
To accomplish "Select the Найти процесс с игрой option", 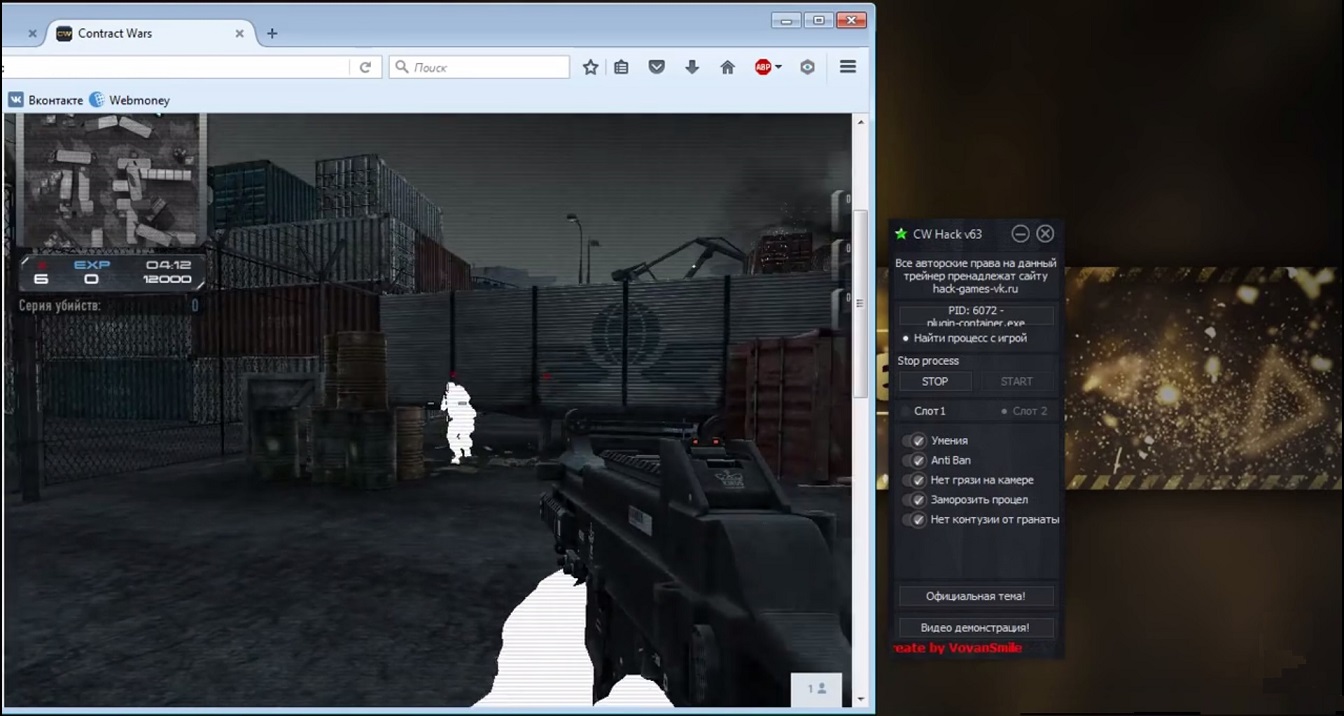I will tap(905, 338).
